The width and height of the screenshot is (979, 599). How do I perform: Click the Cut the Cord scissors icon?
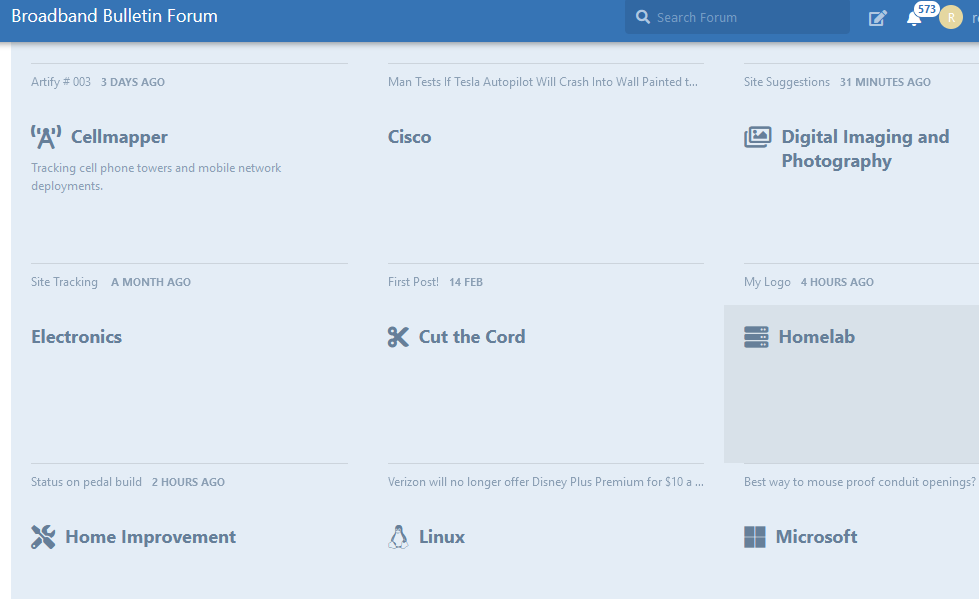point(398,337)
